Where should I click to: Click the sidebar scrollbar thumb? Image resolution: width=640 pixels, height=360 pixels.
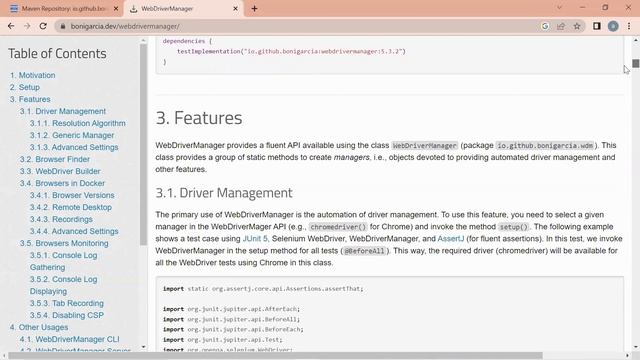[143, 145]
